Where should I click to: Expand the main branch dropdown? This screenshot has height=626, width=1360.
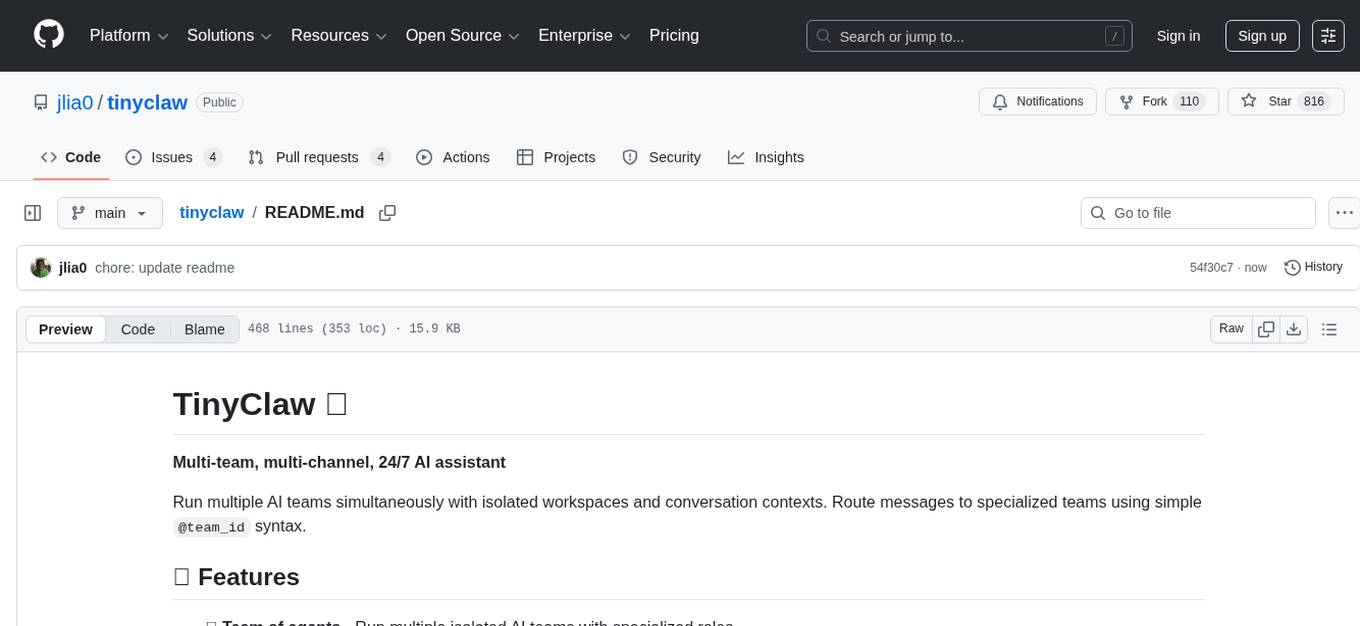[x=109, y=213]
